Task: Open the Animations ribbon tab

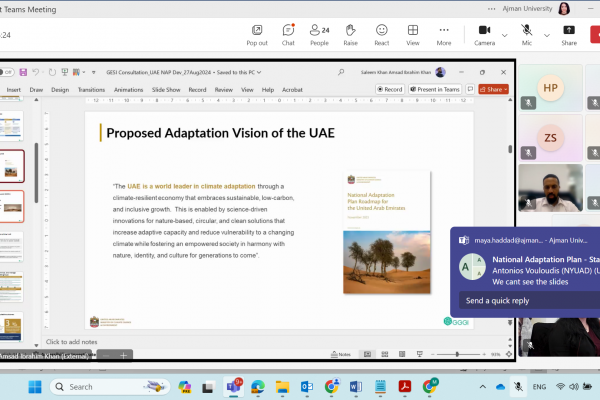Action: 128,89
